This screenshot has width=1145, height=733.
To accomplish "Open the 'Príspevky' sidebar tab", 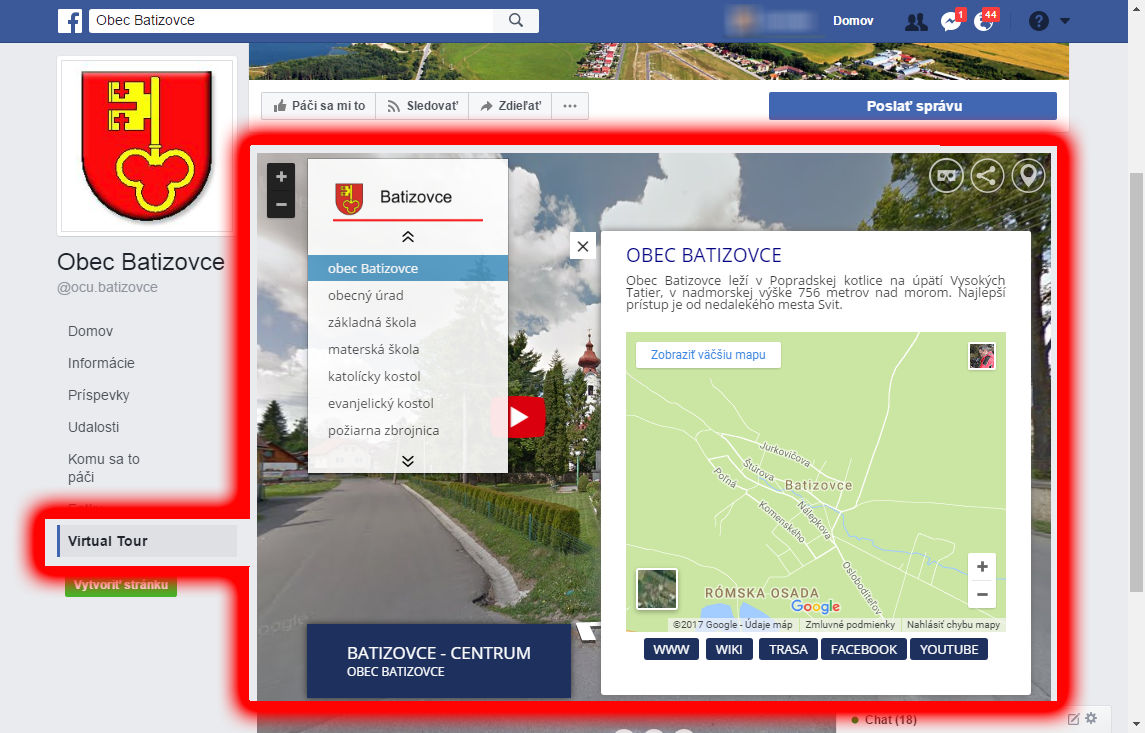I will click(x=99, y=395).
